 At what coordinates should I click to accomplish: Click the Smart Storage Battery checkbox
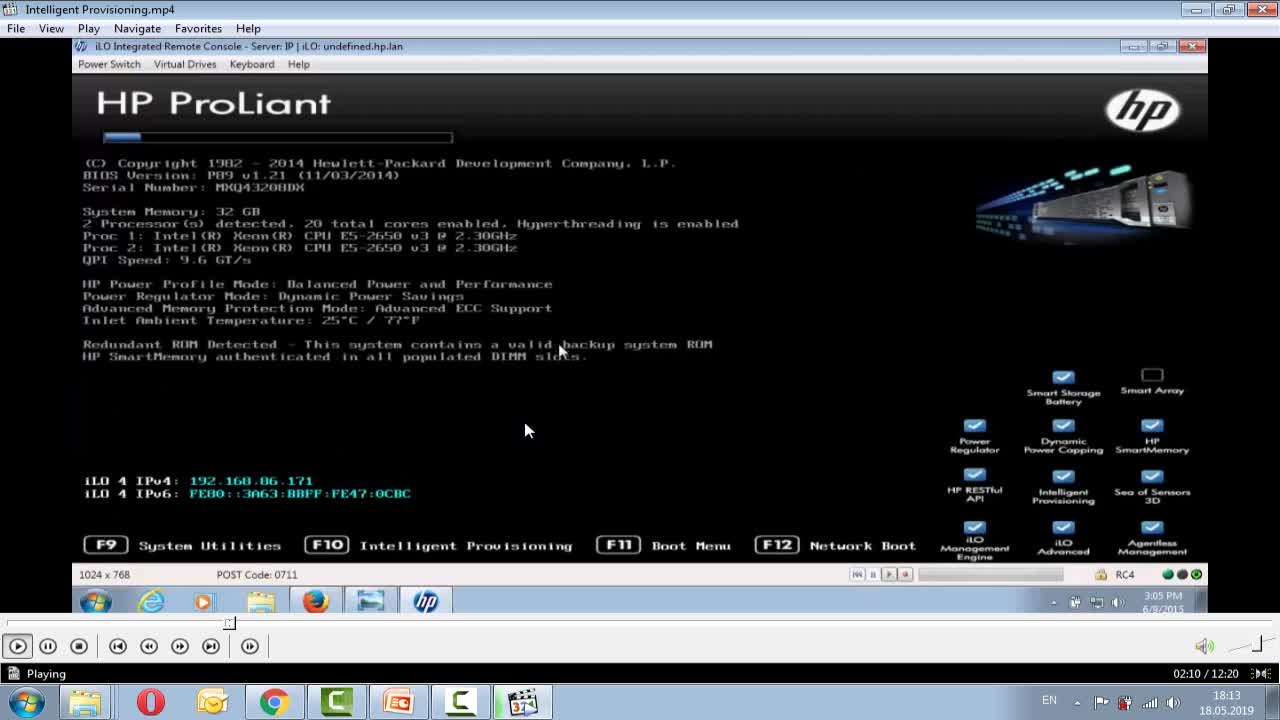1063,377
